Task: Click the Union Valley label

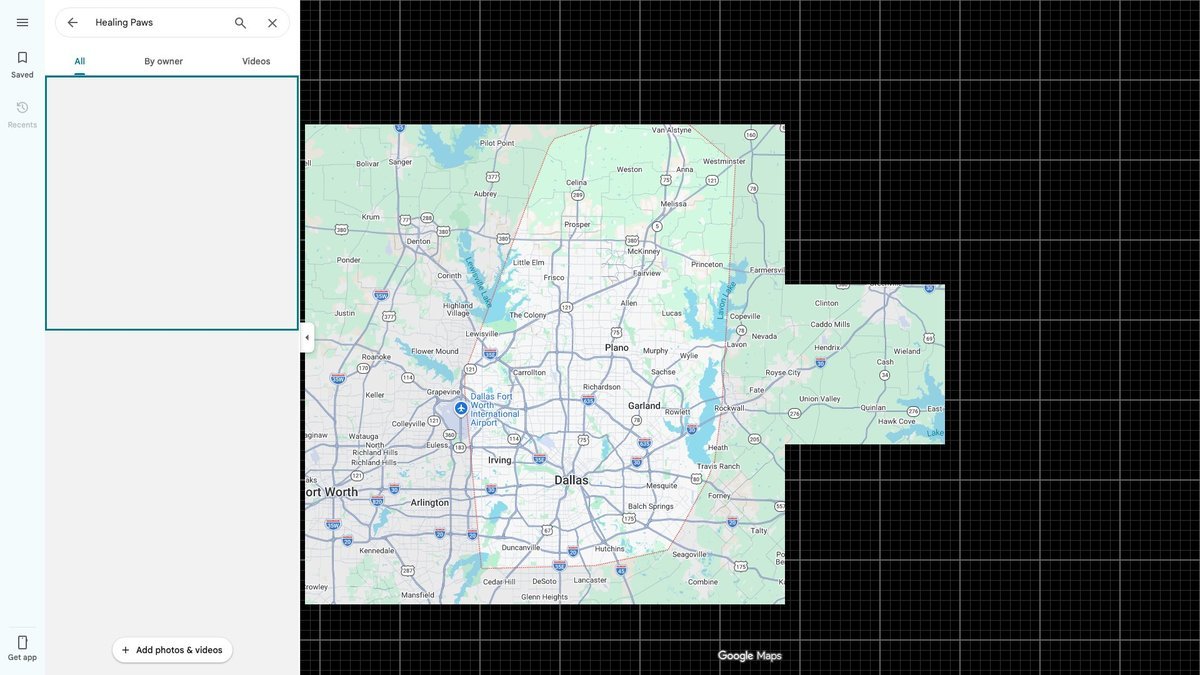Action: [x=820, y=399]
